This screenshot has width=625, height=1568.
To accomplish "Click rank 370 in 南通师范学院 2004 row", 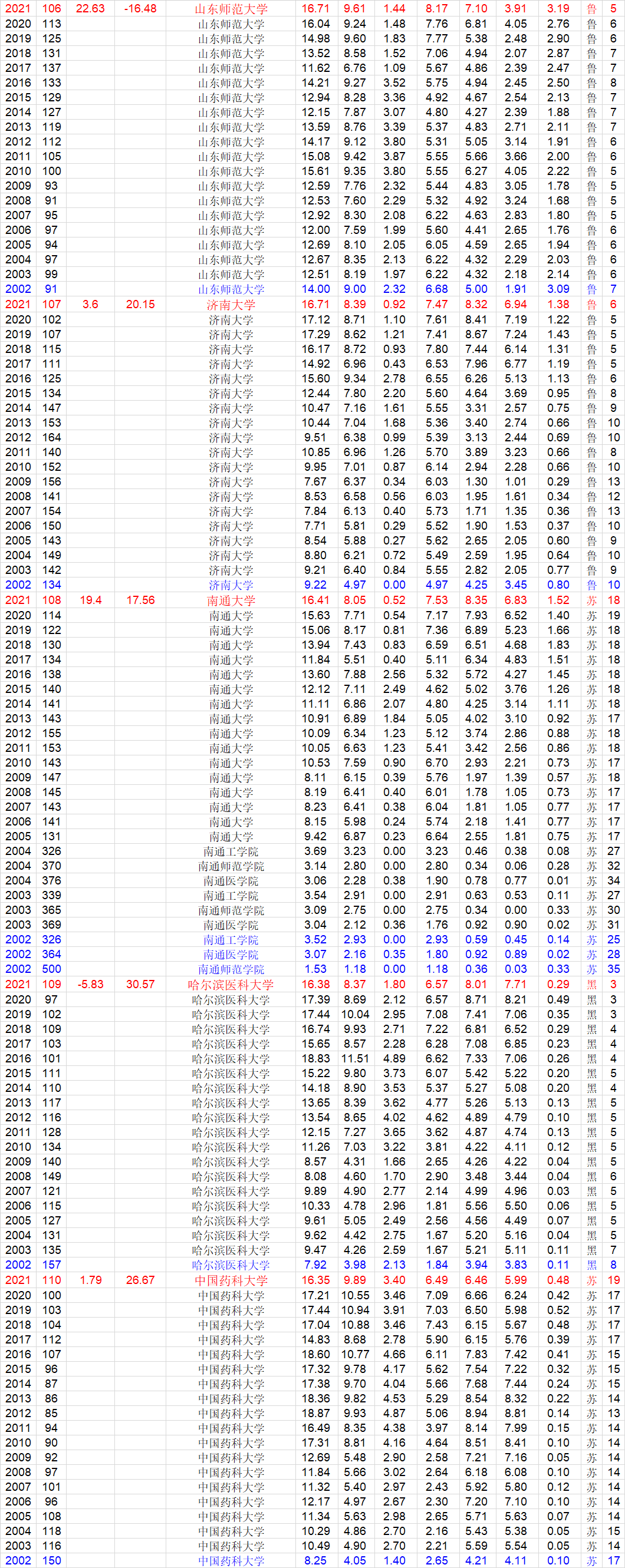I will [52, 866].
